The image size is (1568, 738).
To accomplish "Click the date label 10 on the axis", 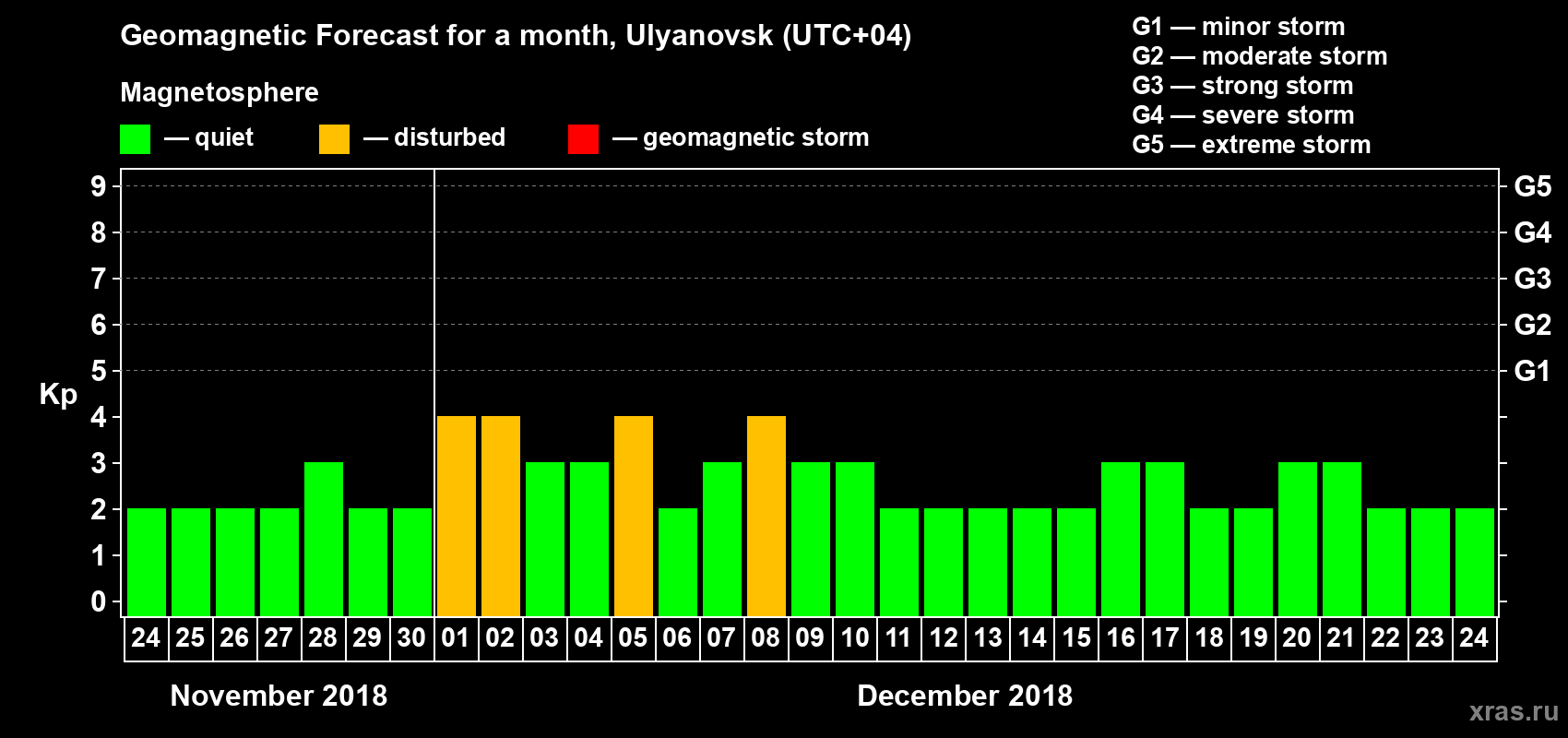I will click(x=854, y=637).
